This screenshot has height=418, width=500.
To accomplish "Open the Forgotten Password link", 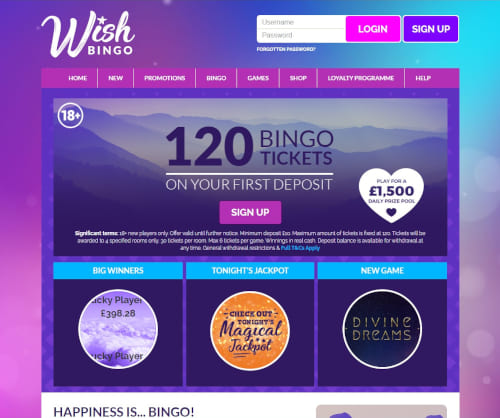I will (x=286, y=49).
